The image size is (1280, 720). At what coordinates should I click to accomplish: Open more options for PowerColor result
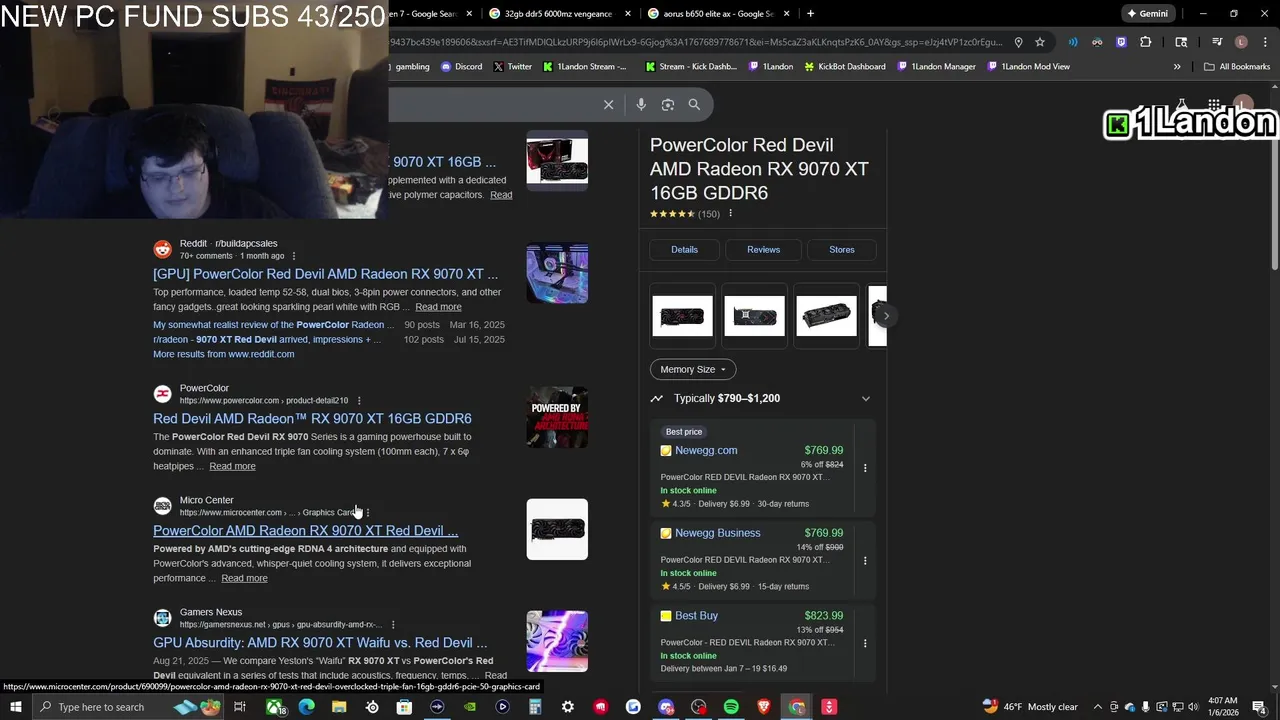click(x=359, y=401)
